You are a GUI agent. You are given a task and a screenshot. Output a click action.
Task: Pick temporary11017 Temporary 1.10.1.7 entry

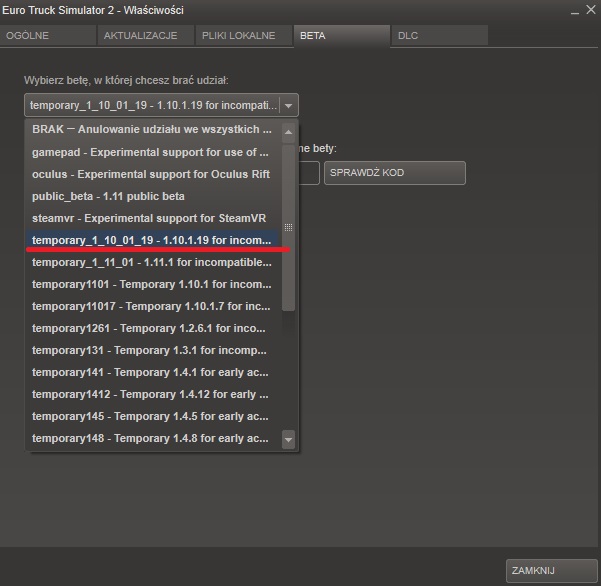pyautogui.click(x=153, y=306)
